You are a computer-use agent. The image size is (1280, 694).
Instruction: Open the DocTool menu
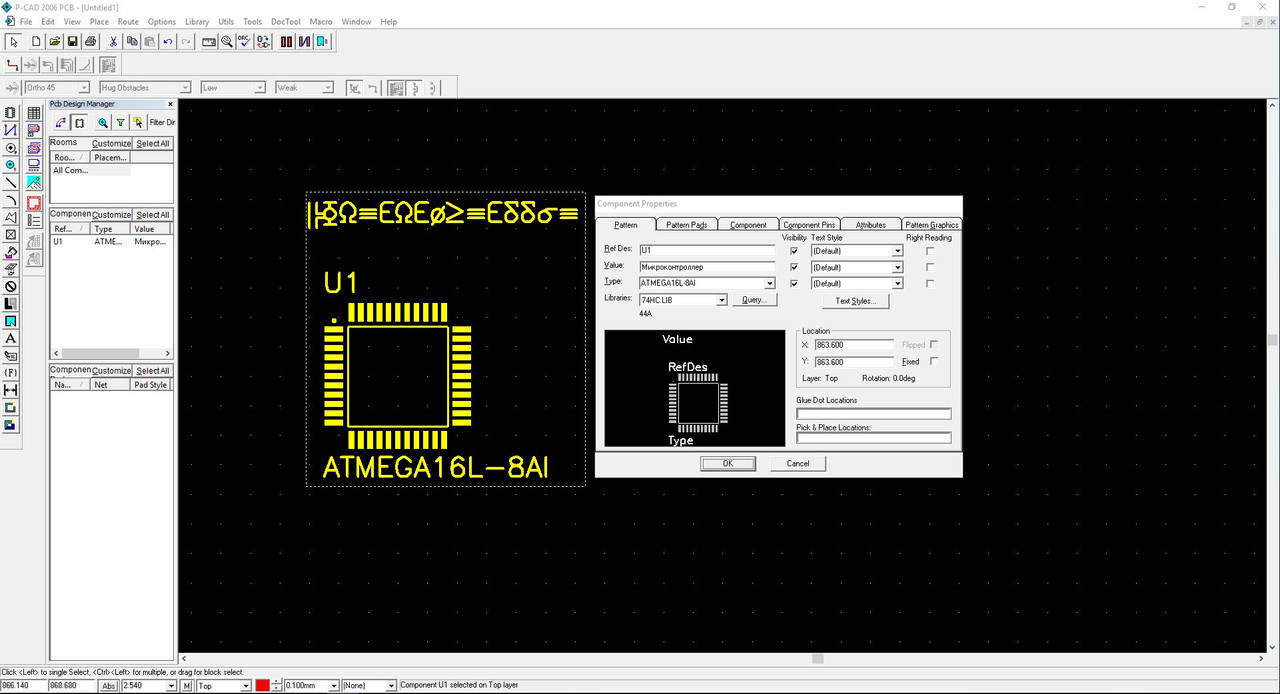pos(285,21)
